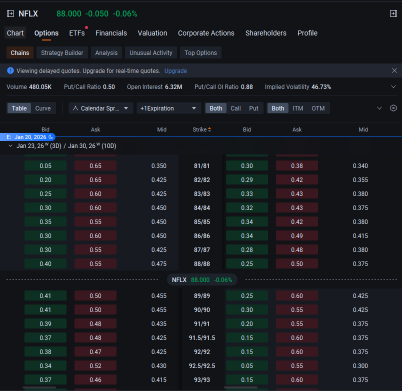Click the NFLX ticker symbol in the header

28,13
